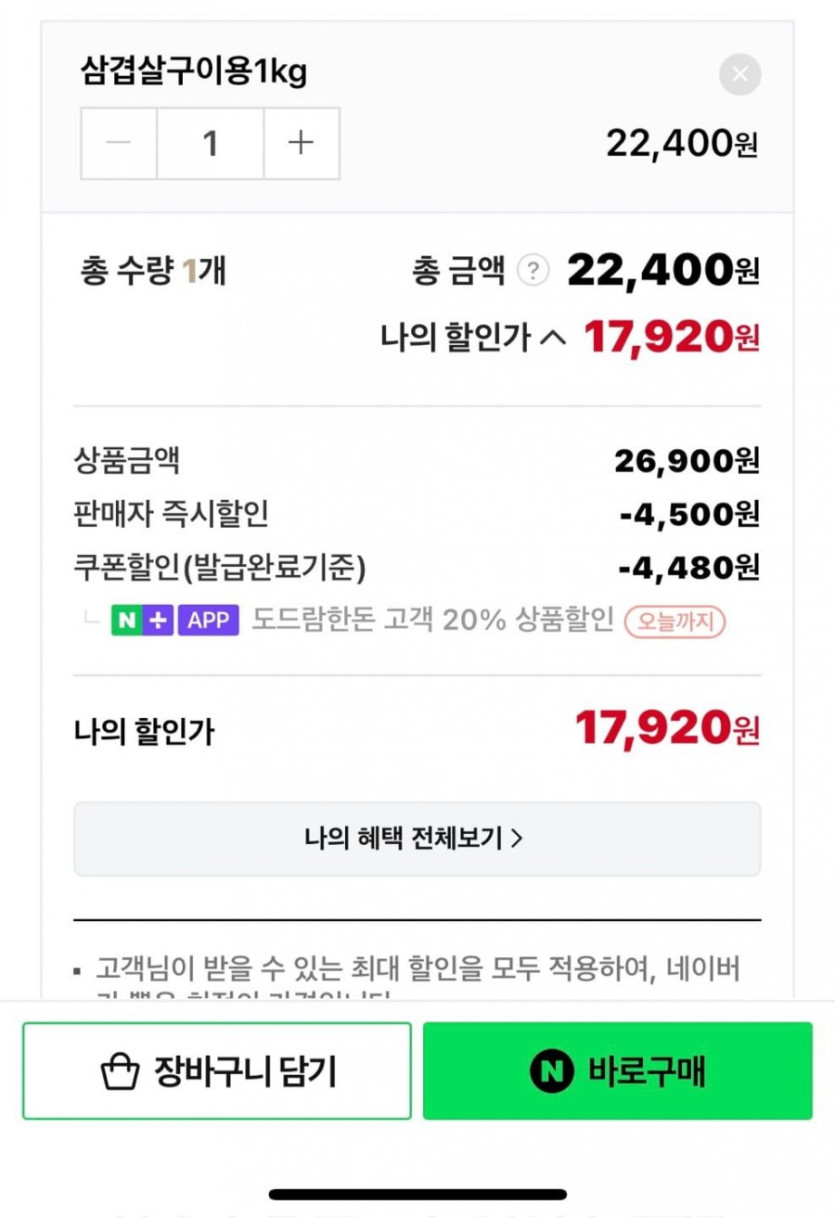Purchase now with 바로구매 button
This screenshot has width=835, height=1218.
point(617,1071)
